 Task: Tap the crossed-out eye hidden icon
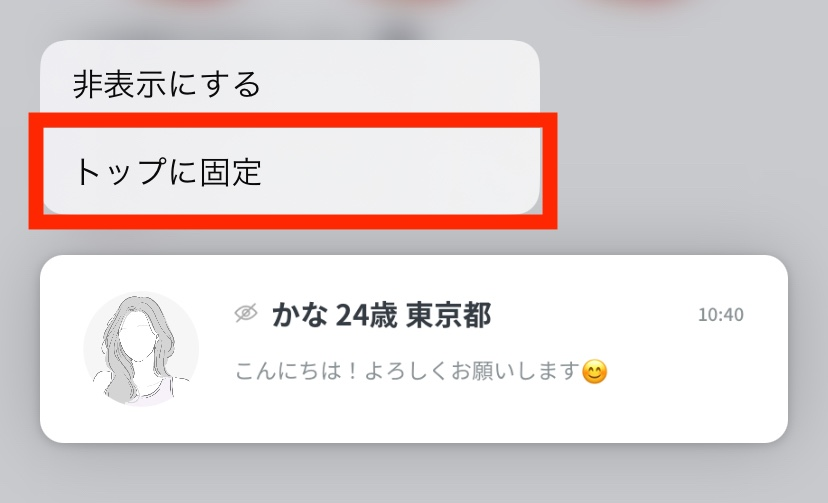(x=246, y=314)
